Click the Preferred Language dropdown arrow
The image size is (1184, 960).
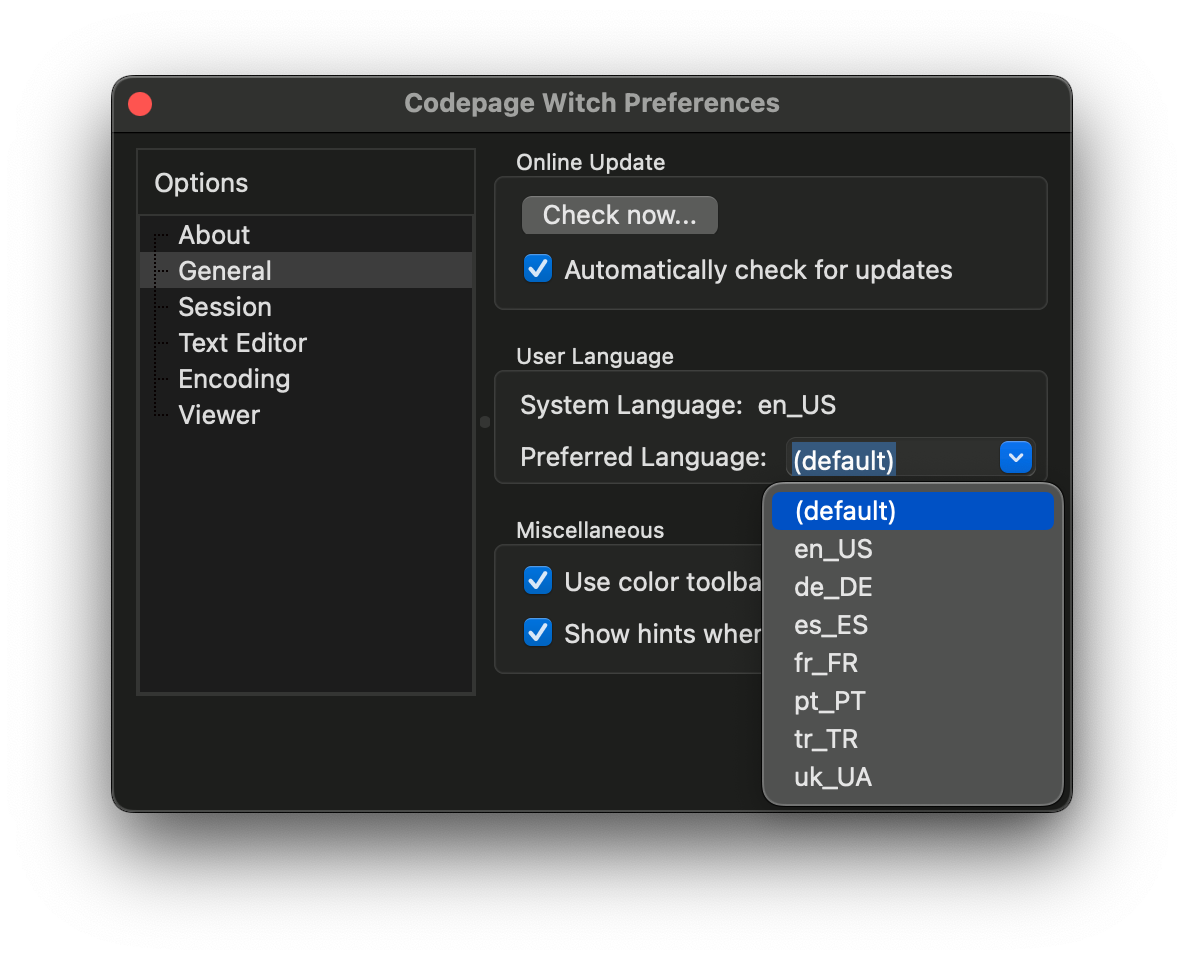click(x=1016, y=458)
